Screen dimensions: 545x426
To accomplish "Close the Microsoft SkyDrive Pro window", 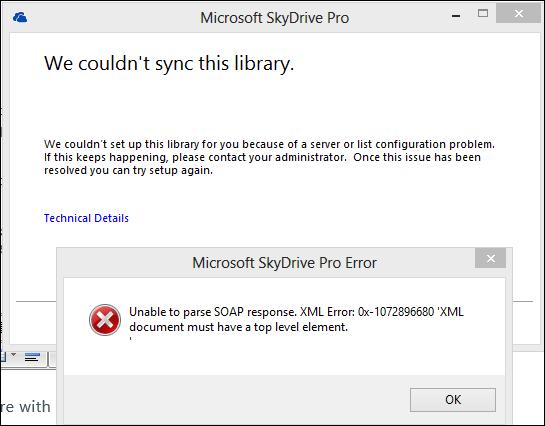I will [519, 14].
